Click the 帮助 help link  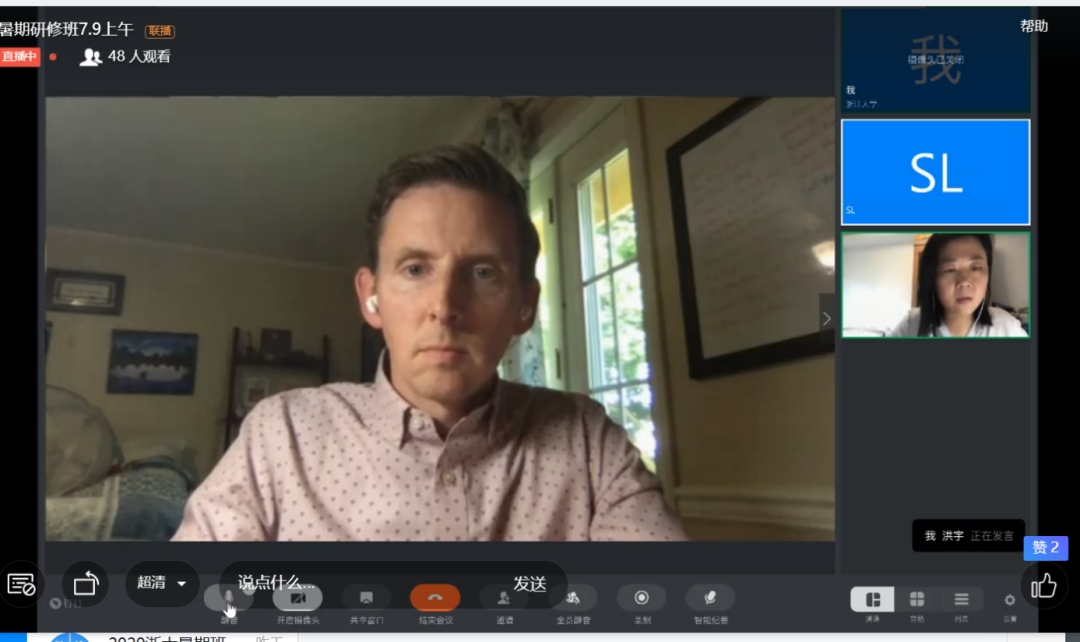(1034, 26)
